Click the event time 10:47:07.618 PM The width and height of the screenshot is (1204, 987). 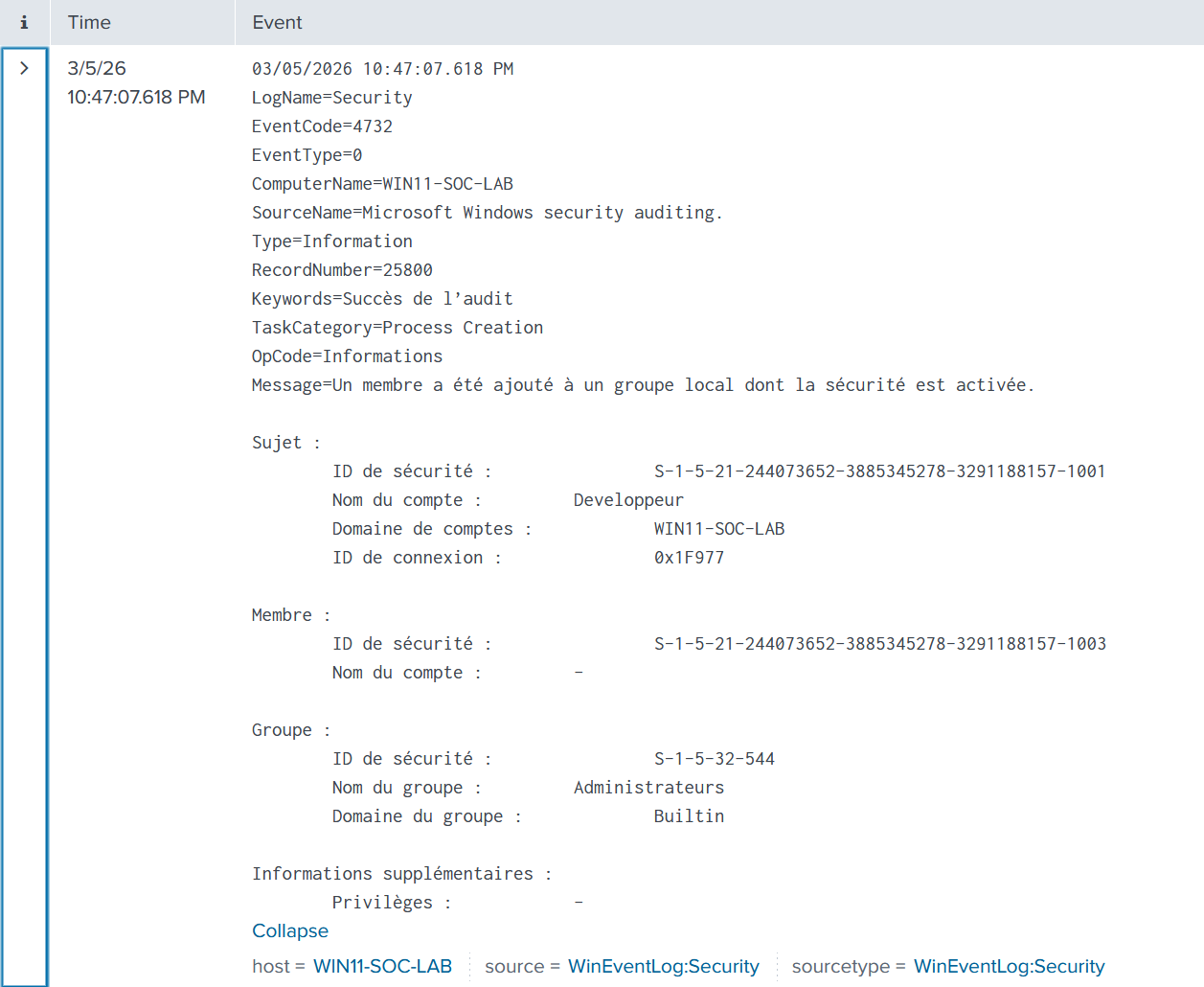(136, 97)
